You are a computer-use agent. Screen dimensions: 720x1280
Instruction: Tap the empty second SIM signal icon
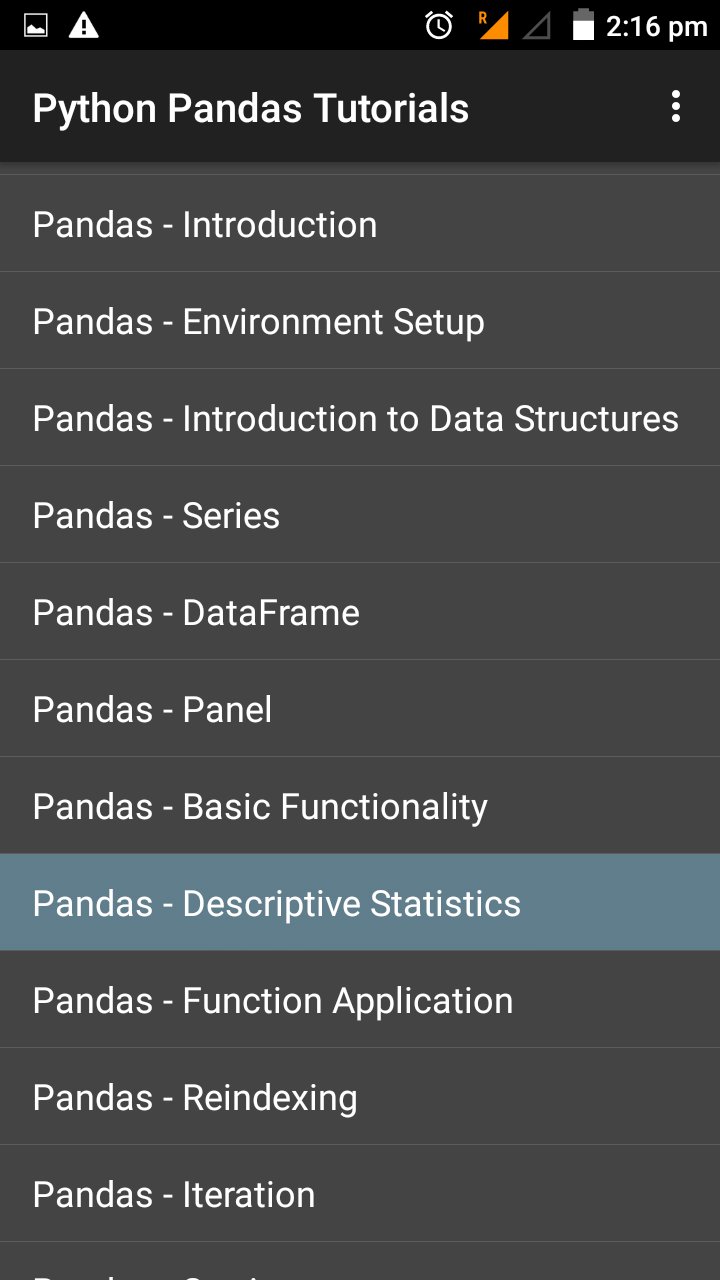537,25
